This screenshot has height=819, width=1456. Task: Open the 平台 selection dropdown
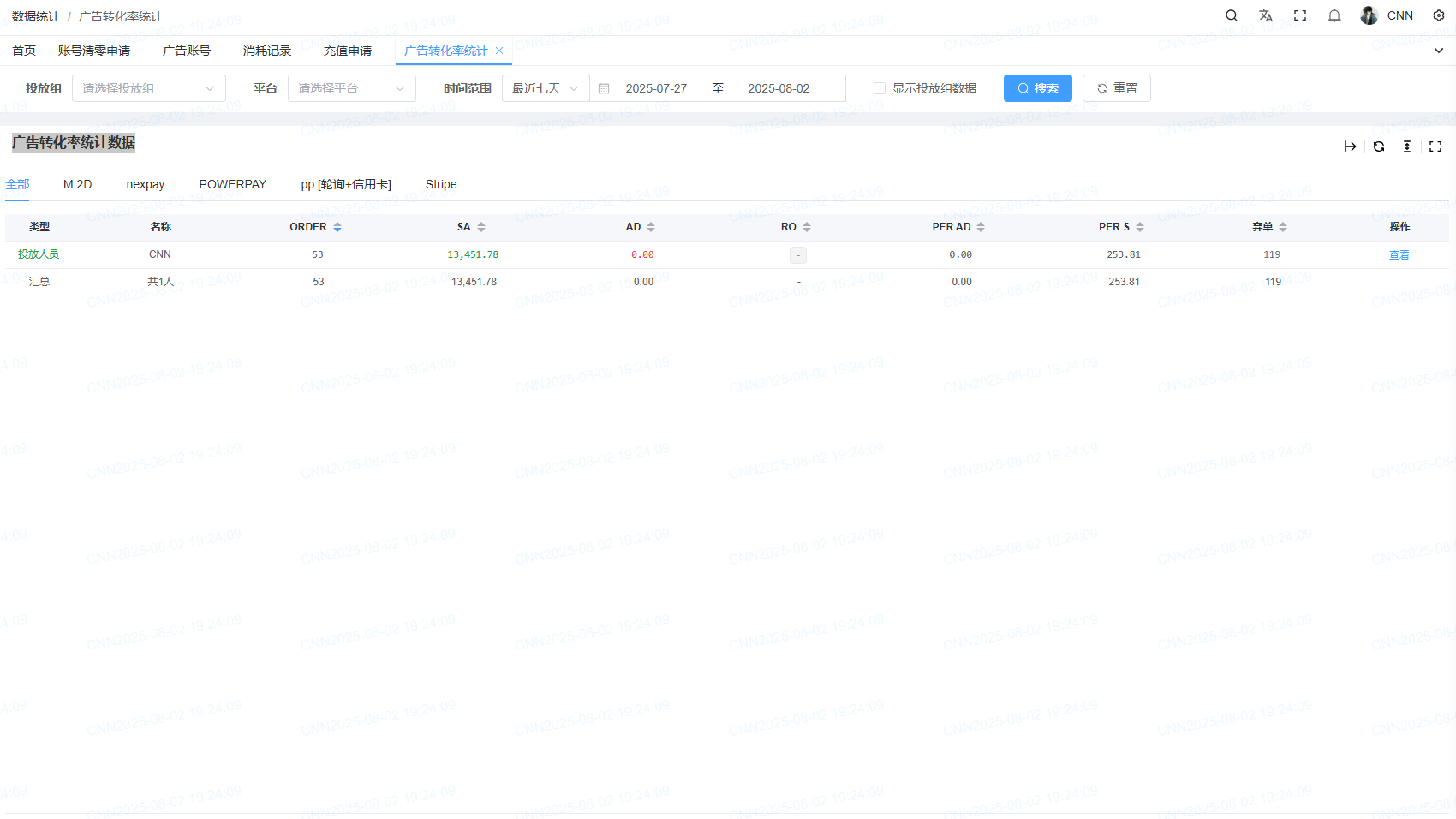click(x=351, y=88)
